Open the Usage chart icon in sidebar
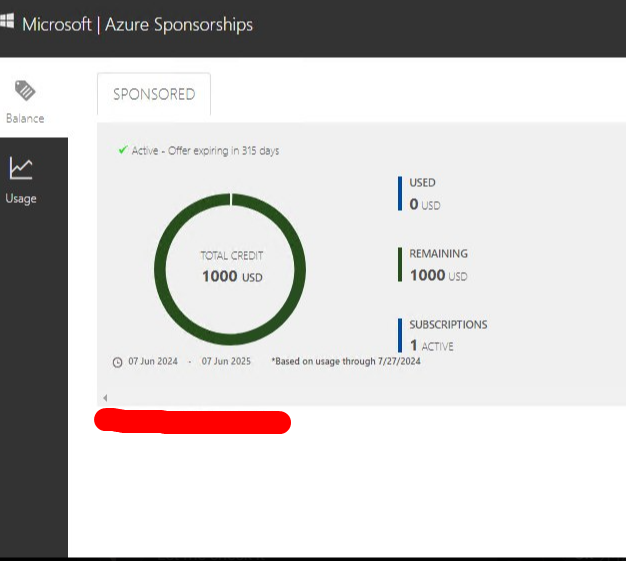626x561 pixels. click(21, 168)
